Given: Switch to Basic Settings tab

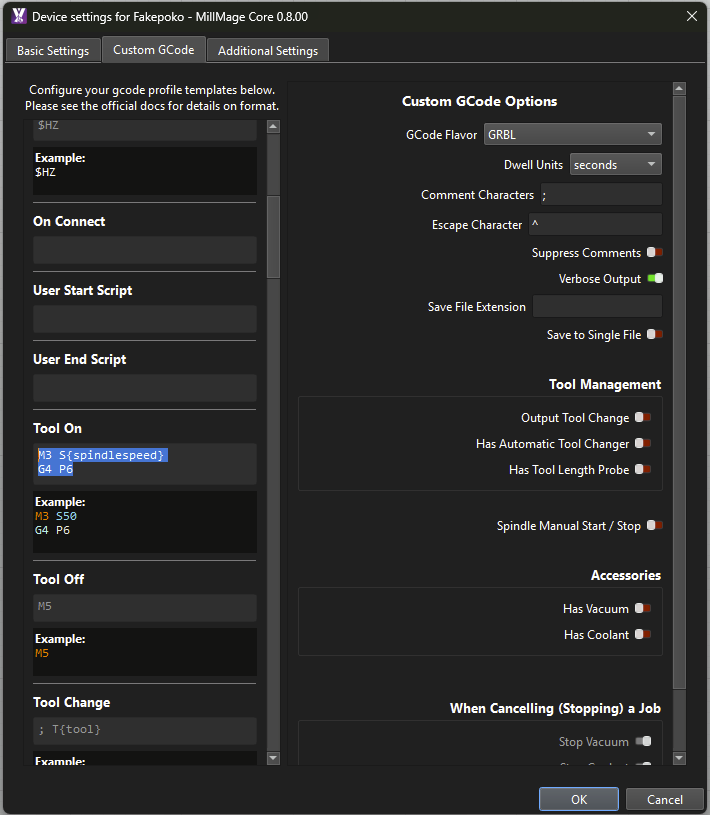Looking at the screenshot, I should [x=53, y=51].
